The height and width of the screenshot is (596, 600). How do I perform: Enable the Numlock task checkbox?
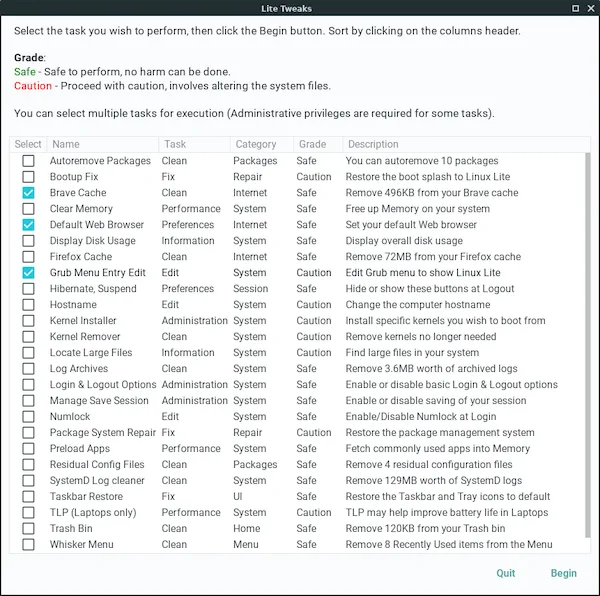pyautogui.click(x=28, y=417)
